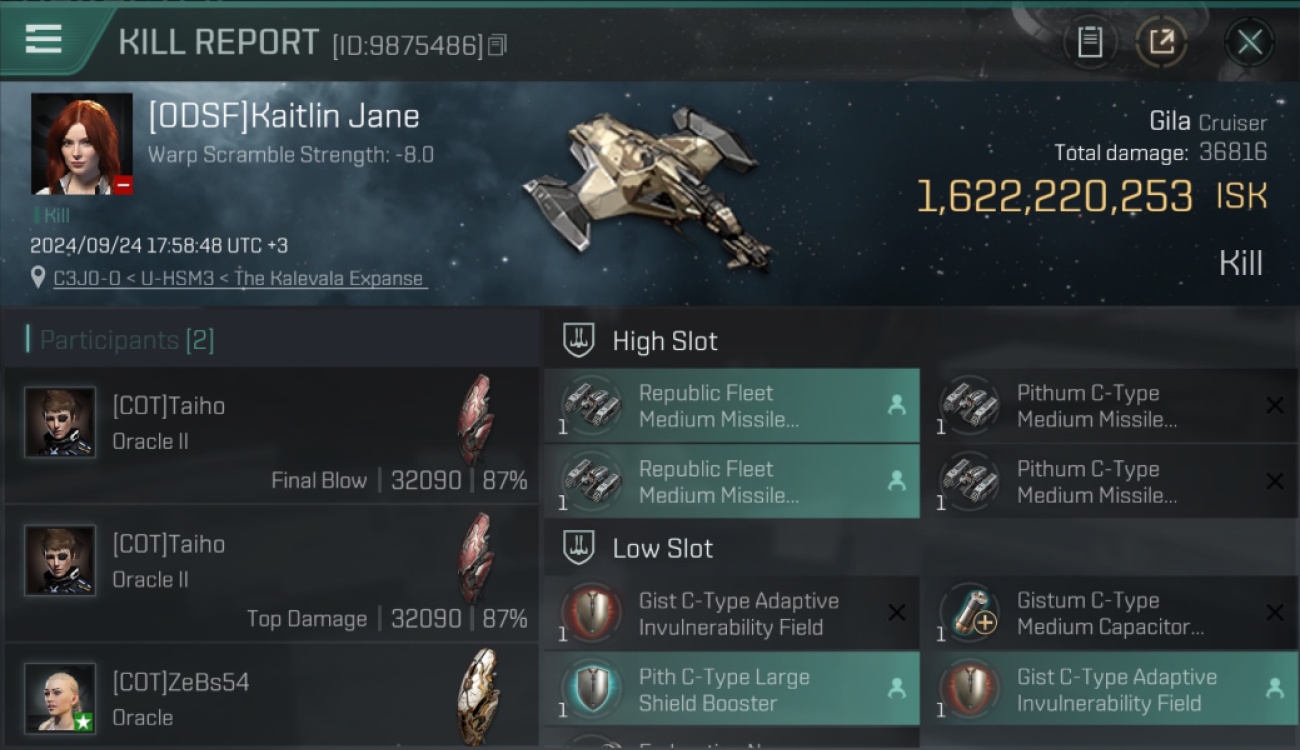Select the first Republic Fleet Medium Missile module
The image size is (1300, 750).
point(732,405)
